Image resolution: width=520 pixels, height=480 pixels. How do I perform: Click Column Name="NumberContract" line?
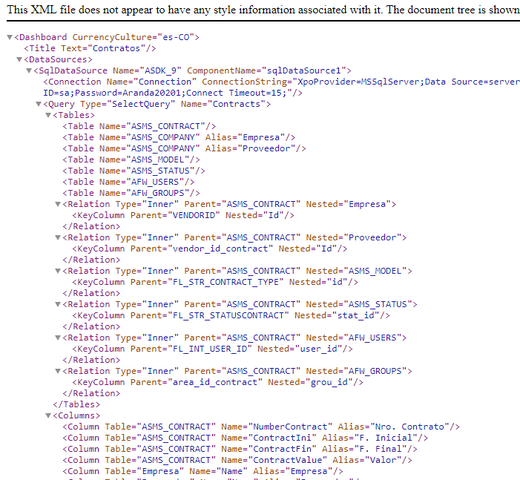pos(261,427)
